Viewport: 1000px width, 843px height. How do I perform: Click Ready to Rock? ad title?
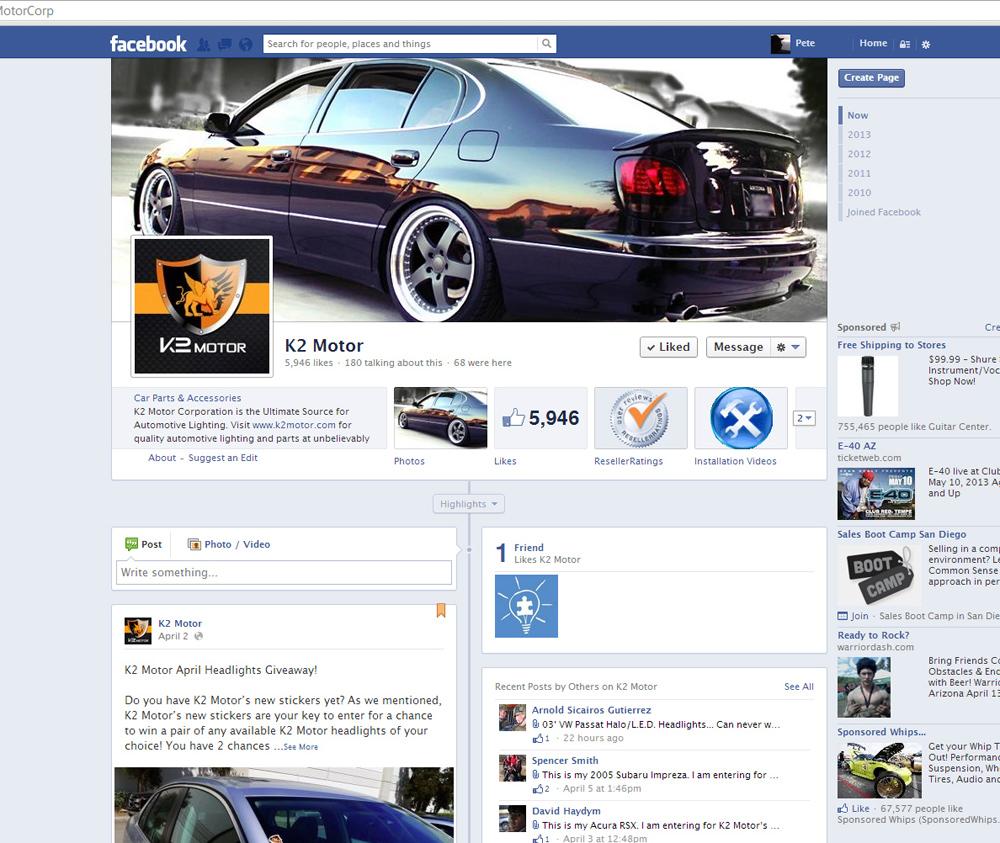873,635
